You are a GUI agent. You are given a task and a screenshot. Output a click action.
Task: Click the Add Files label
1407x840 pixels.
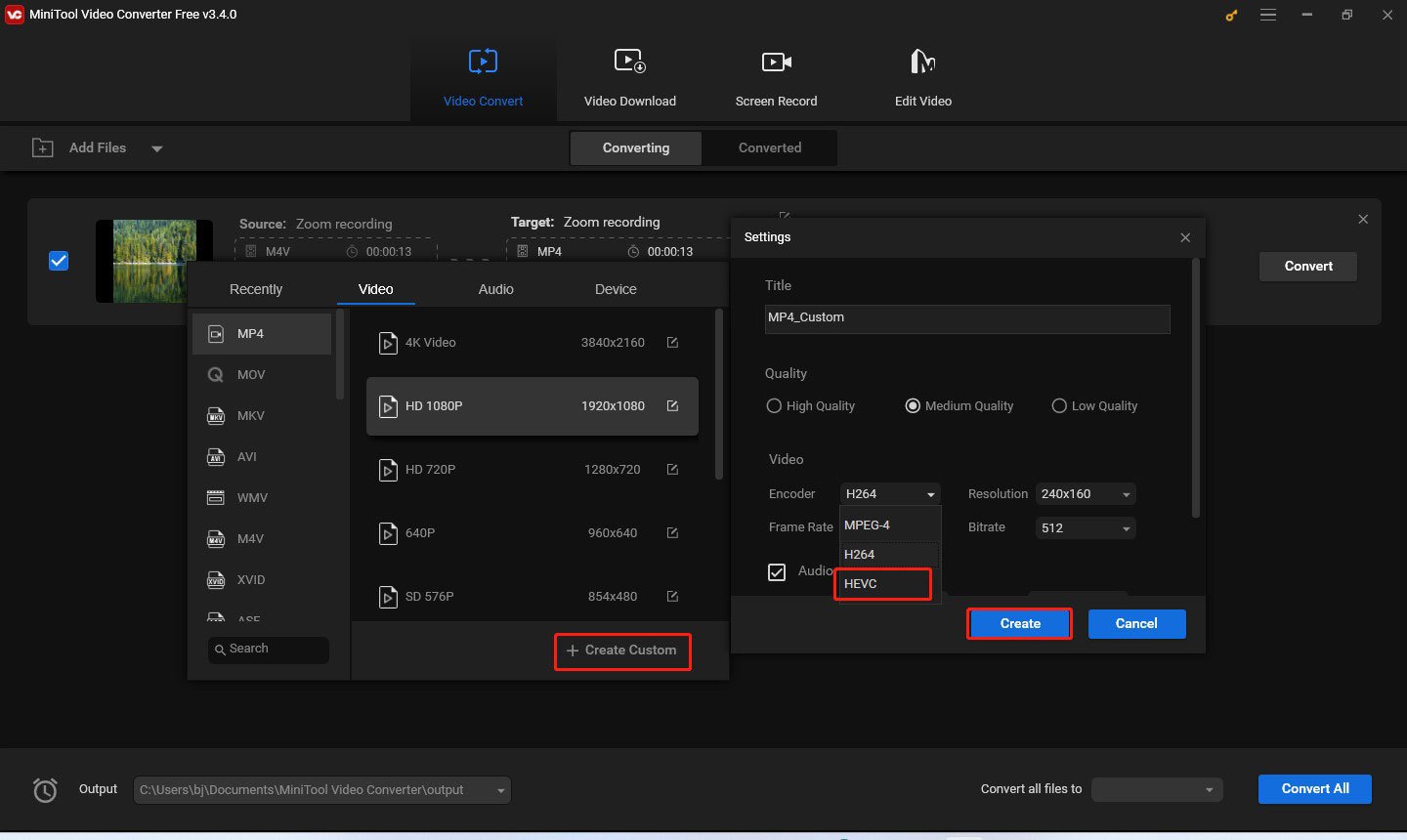coord(98,147)
